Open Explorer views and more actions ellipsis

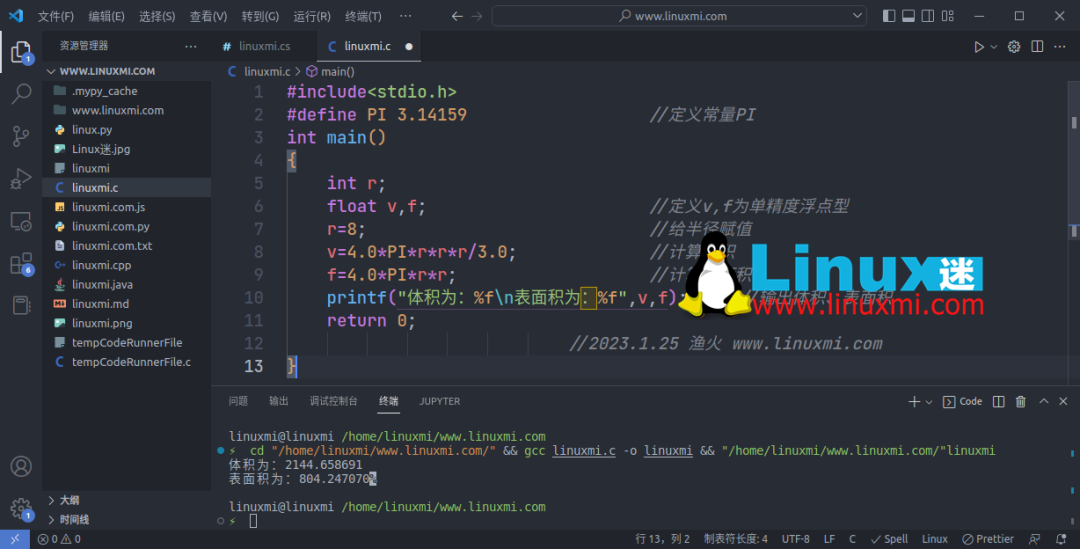[x=191, y=46]
